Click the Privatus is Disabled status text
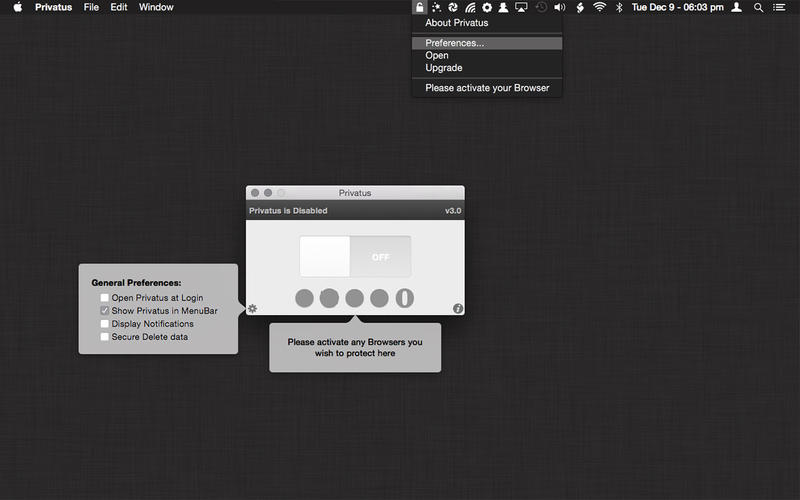 click(288, 211)
